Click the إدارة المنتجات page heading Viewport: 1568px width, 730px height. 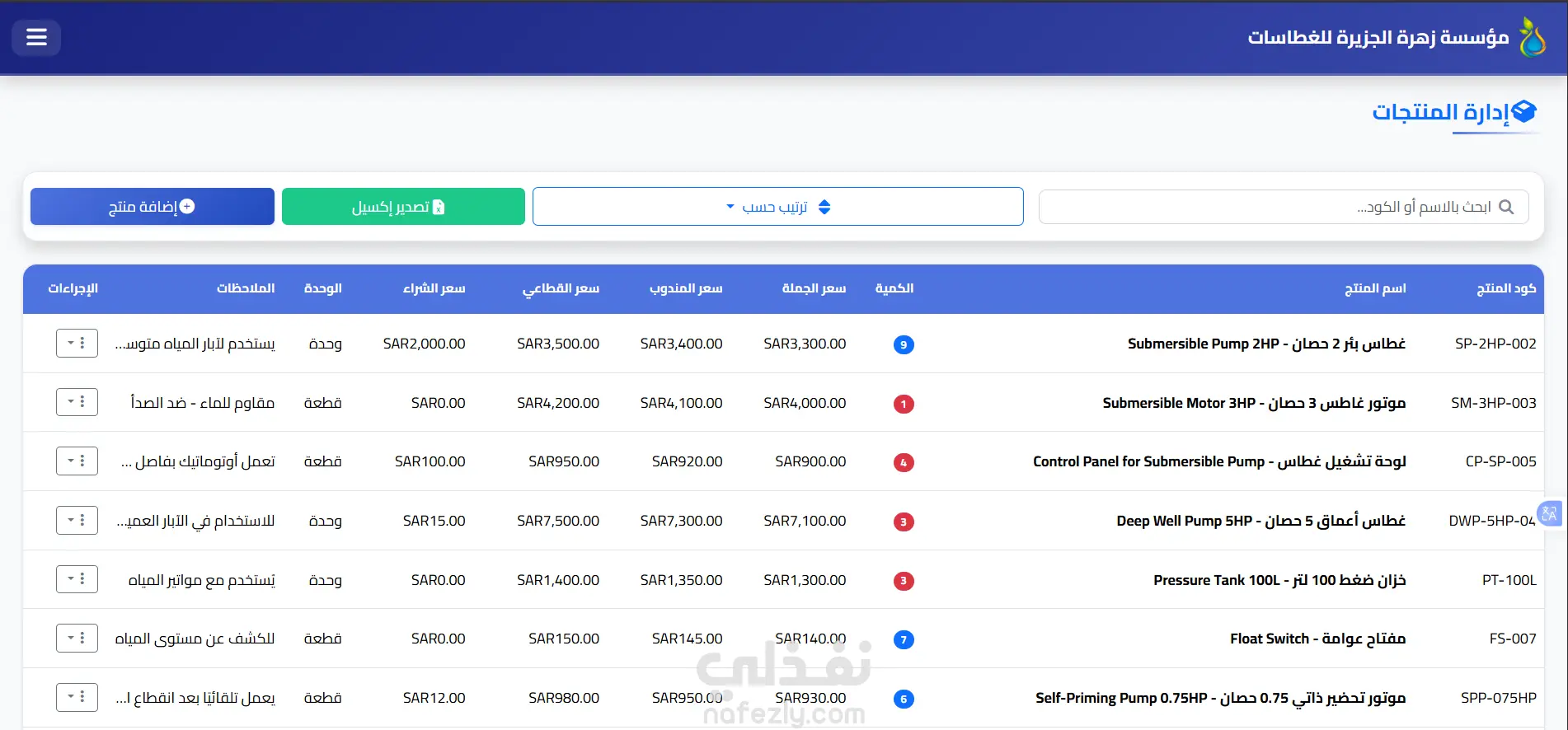pos(1440,111)
